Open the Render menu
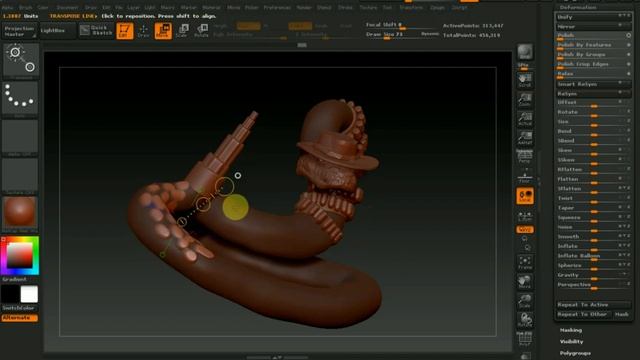640x360 pixels. click(304, 7)
